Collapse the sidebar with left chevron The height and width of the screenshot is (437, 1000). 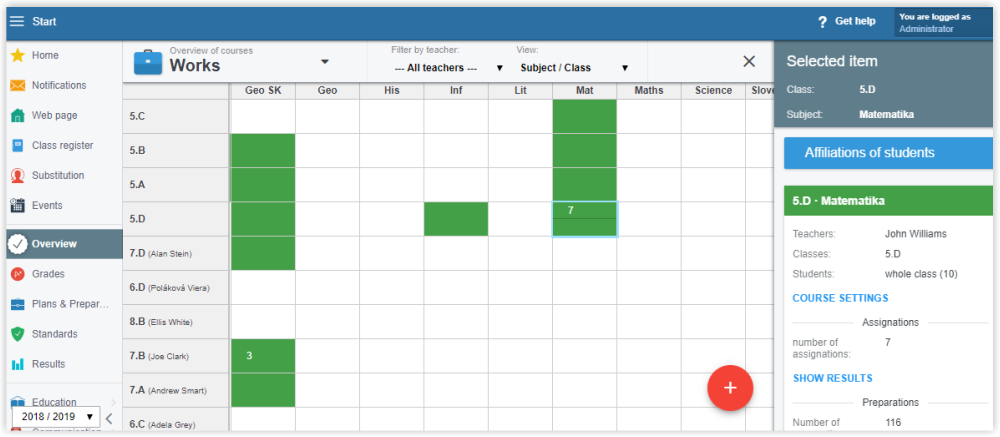click(109, 418)
